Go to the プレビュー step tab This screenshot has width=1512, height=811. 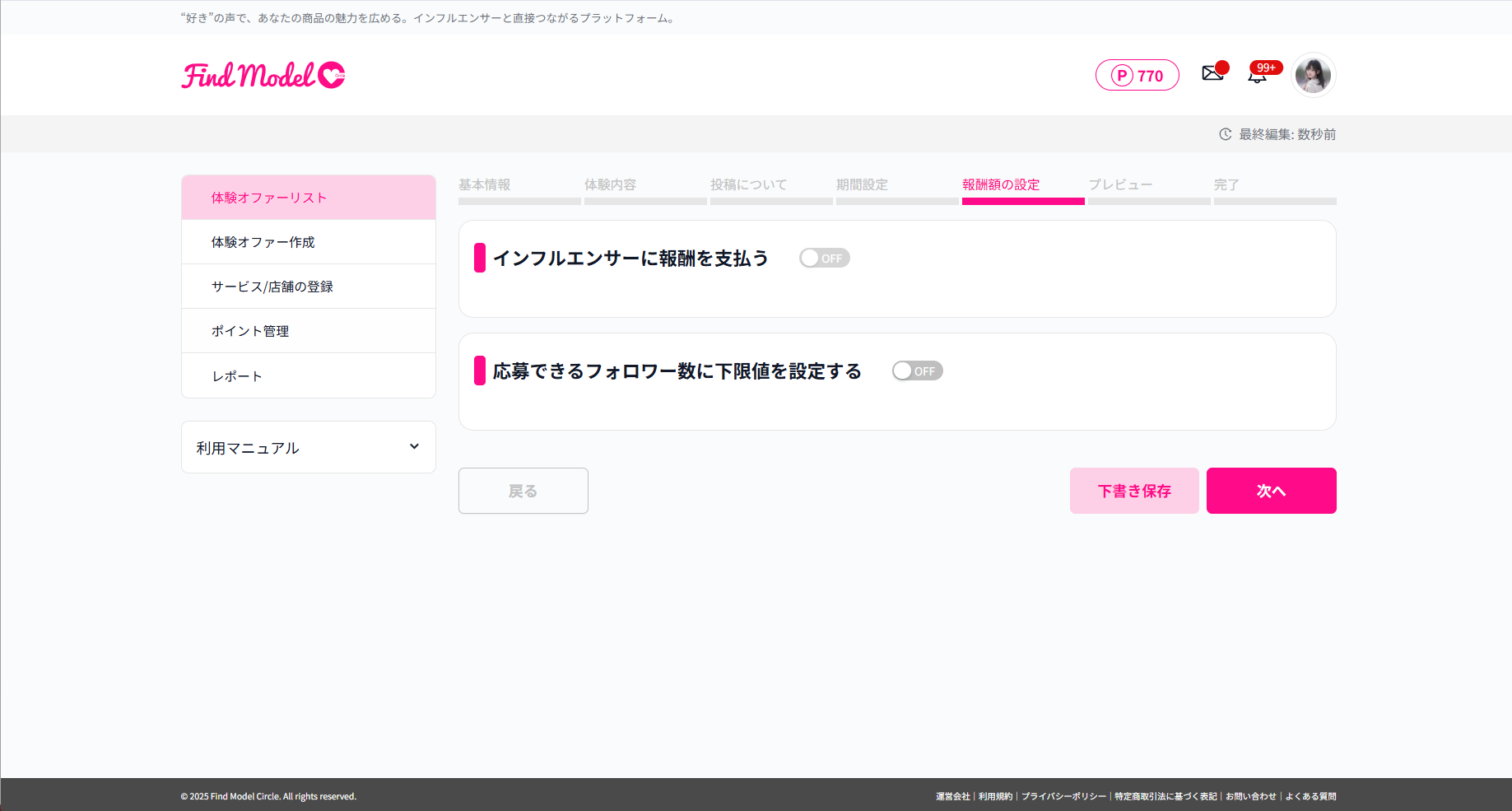tap(1149, 190)
